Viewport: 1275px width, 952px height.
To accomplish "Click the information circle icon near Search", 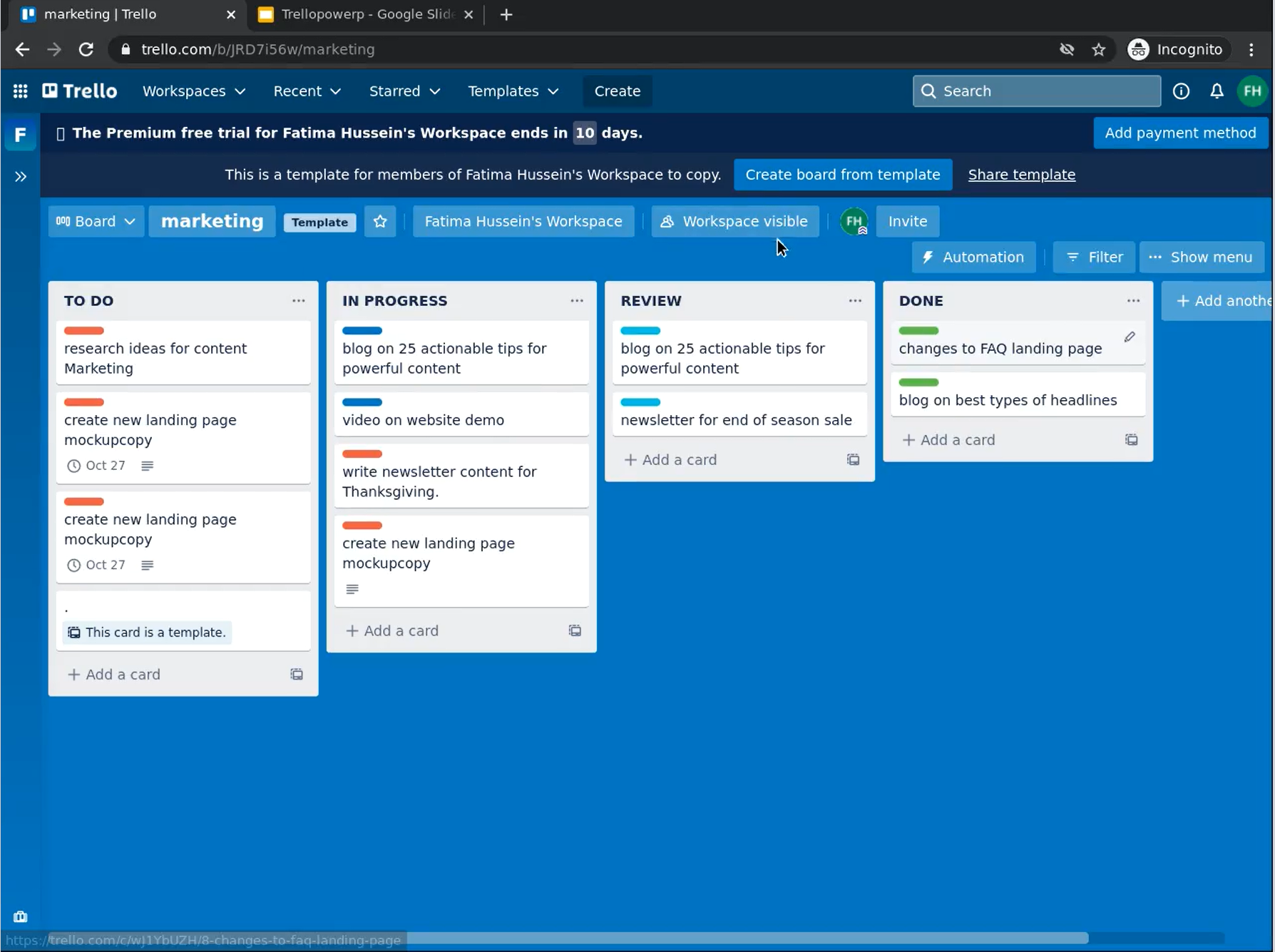I will click(1181, 91).
